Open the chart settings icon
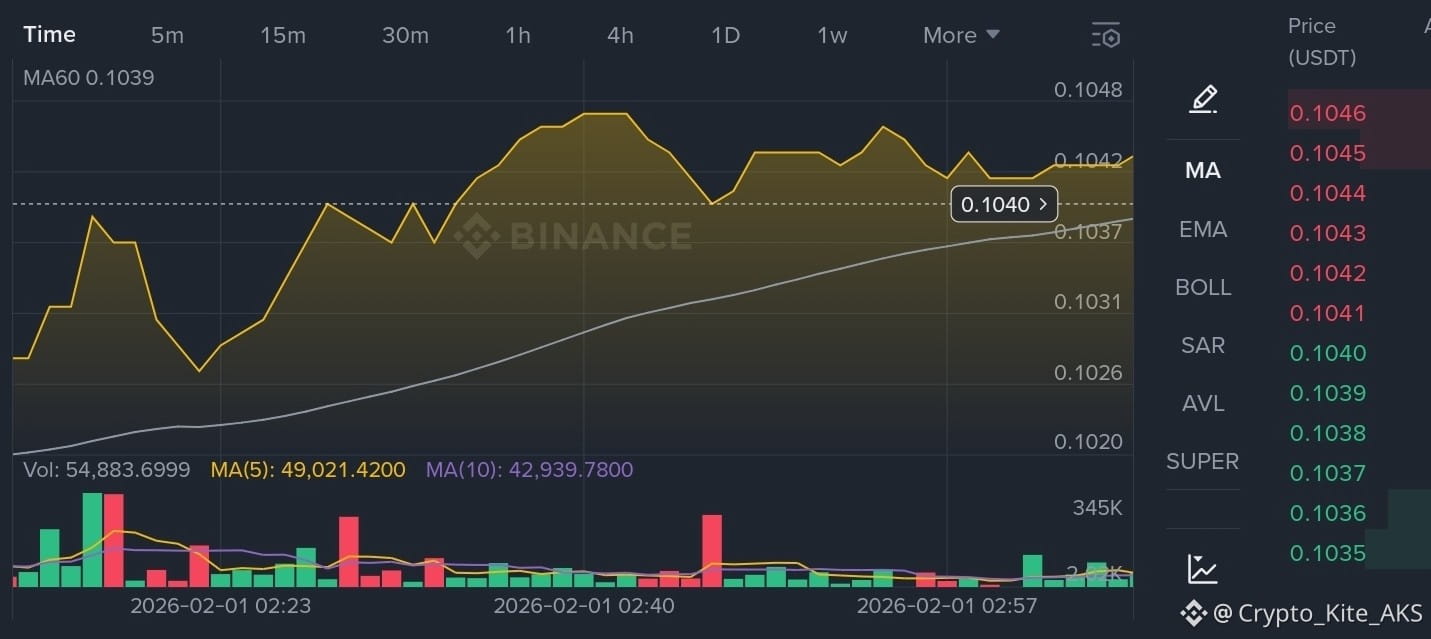1431x639 pixels. tap(1105, 36)
